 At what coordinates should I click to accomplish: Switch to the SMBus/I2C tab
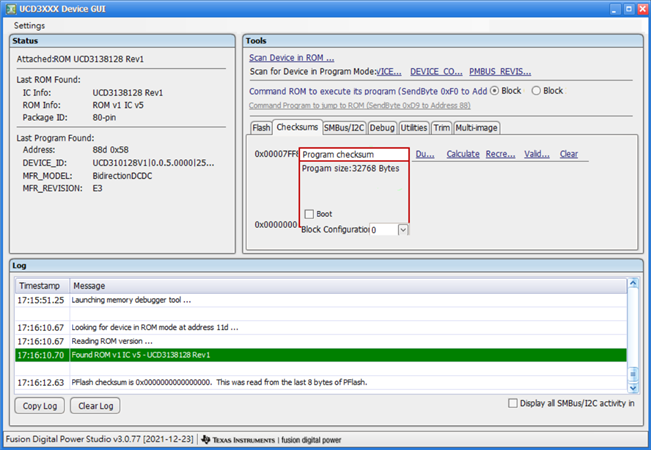click(344, 127)
